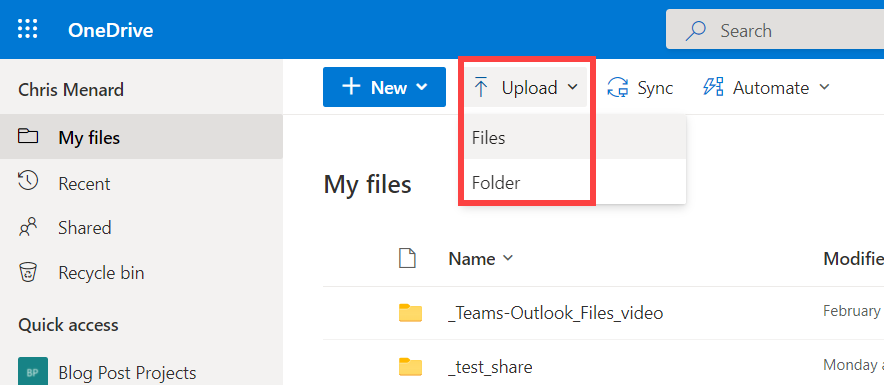
Task: Click the file type column icon
Action: click(x=407, y=258)
